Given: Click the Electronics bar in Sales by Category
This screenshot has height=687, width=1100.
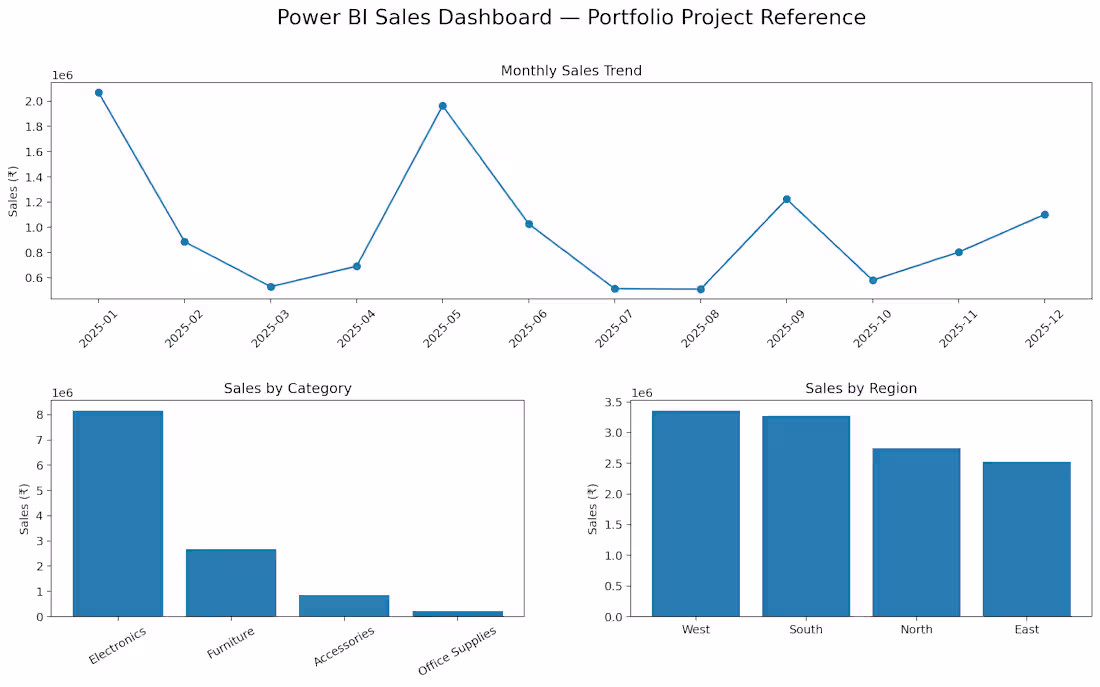Looking at the screenshot, I should [118, 514].
